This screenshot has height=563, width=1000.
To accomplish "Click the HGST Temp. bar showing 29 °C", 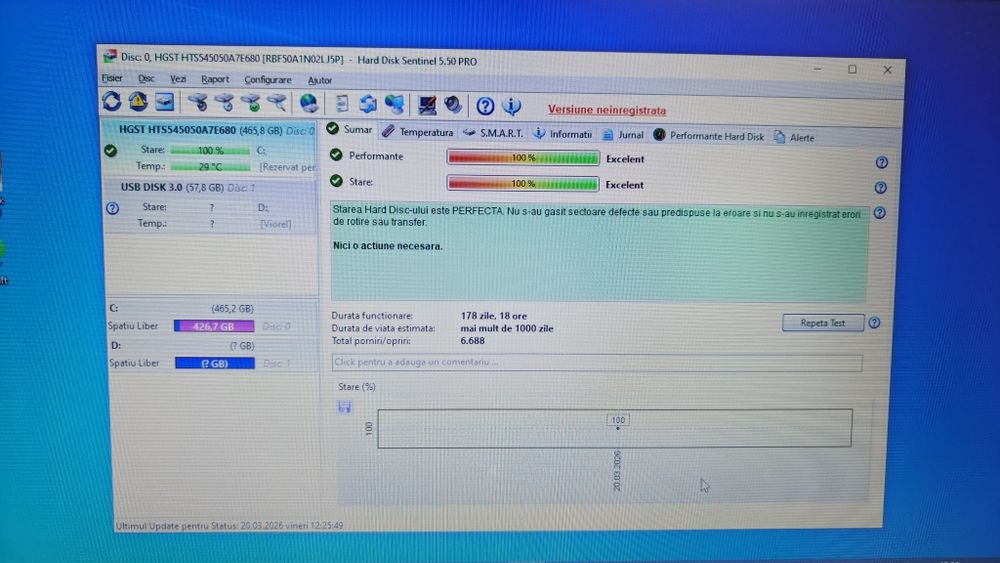I will (210, 166).
